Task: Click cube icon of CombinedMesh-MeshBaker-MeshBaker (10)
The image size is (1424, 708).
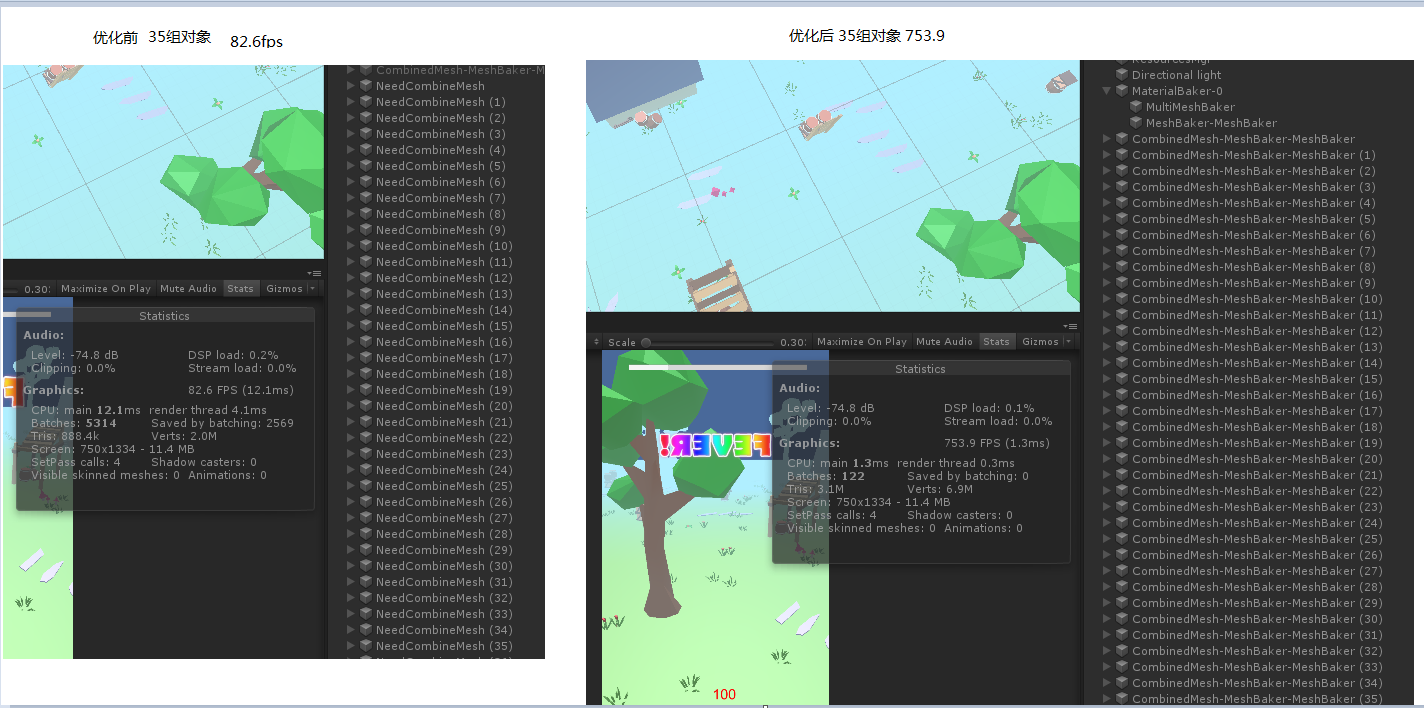Action: pyautogui.click(x=1122, y=299)
